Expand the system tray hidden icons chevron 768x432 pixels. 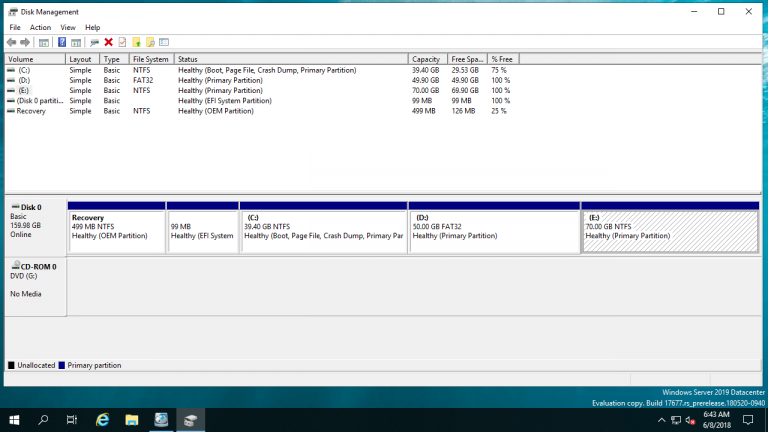point(661,420)
